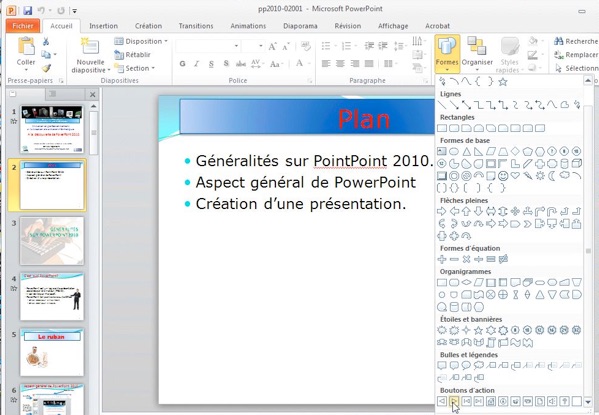Screen dimensions: 599x415
Task: Toggle strikethrough (abc) formatting
Action: tap(241, 64)
